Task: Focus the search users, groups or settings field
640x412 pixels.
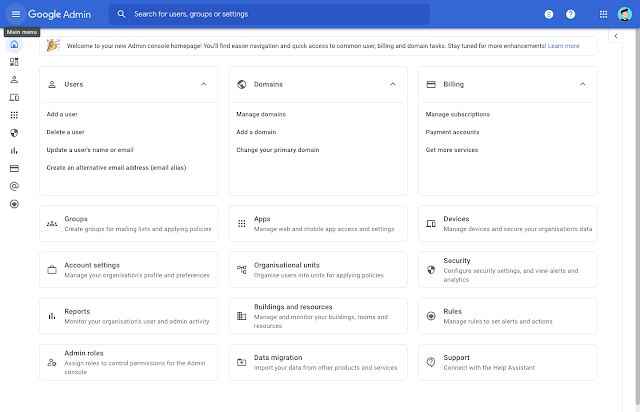Action: pos(300,14)
